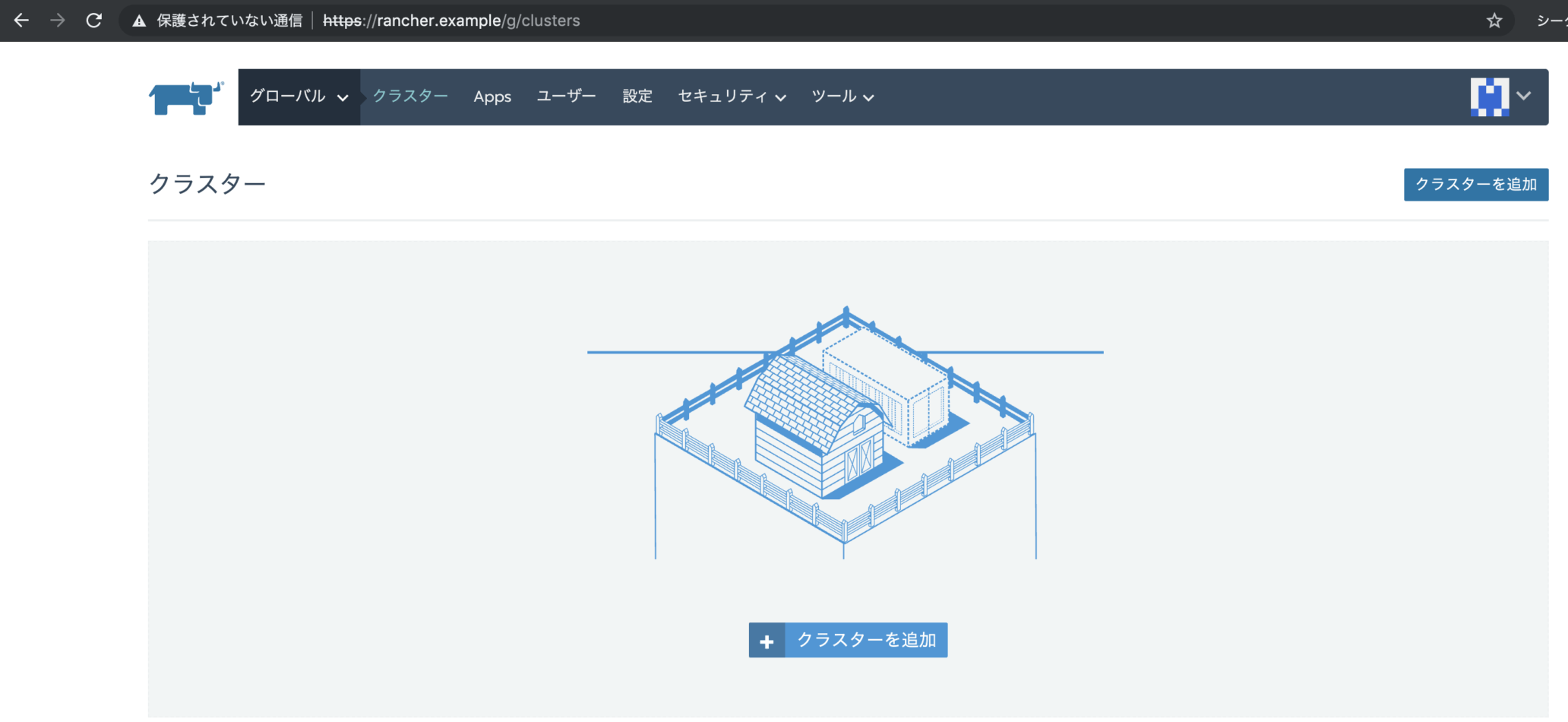Open user menu chevron beside avatar
Viewport: 1568px width, 722px height.
tap(1523, 96)
